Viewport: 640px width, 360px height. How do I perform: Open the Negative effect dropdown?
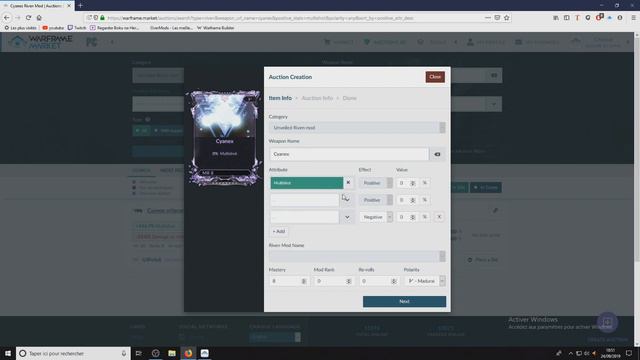[376, 217]
